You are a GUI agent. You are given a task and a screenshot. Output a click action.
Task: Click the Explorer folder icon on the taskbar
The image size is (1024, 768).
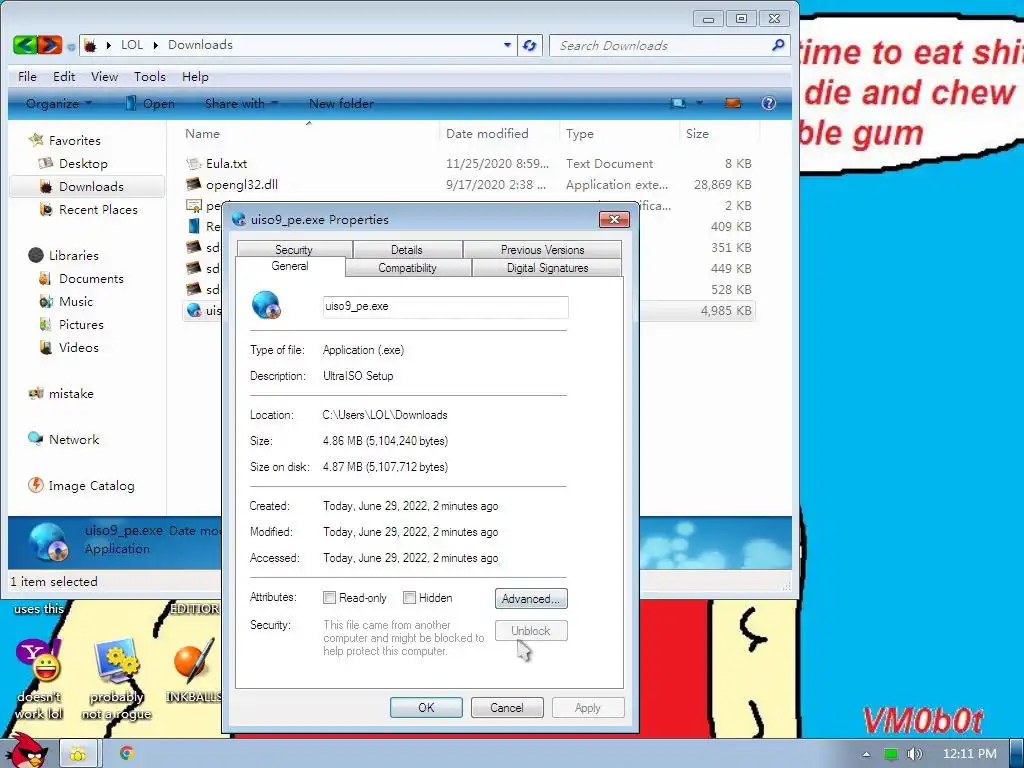pyautogui.click(x=78, y=754)
